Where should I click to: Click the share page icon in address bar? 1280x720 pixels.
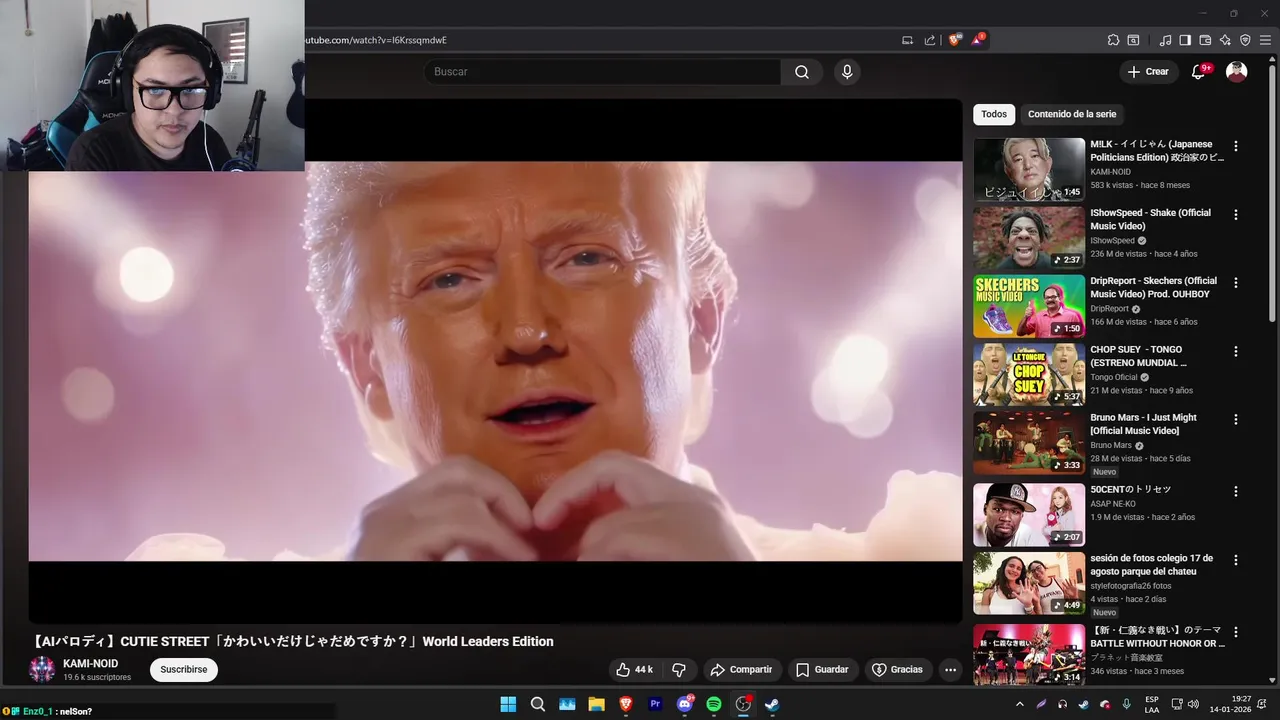(x=930, y=40)
